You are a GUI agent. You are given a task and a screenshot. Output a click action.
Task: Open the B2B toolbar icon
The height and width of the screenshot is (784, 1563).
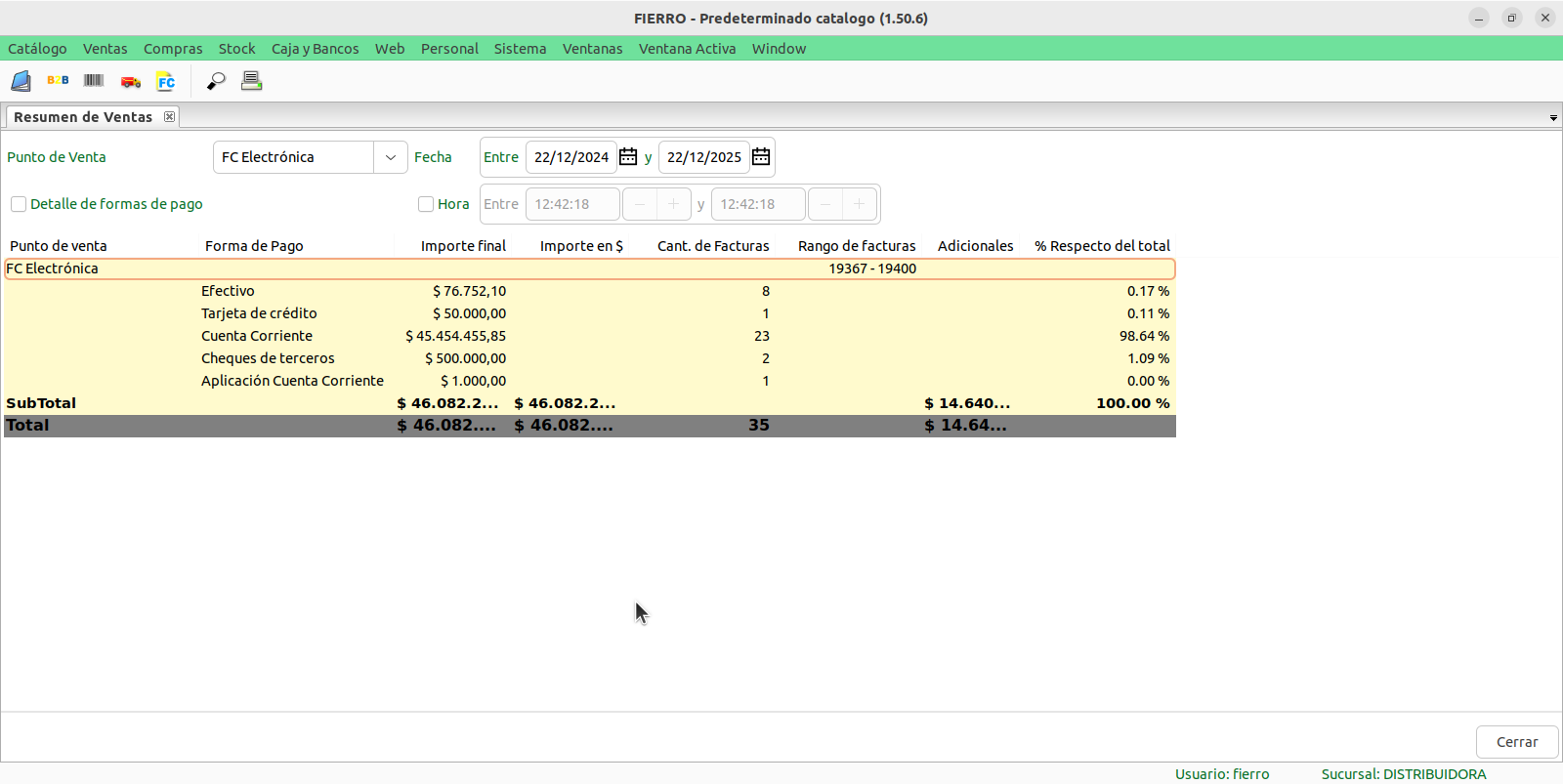(58, 81)
